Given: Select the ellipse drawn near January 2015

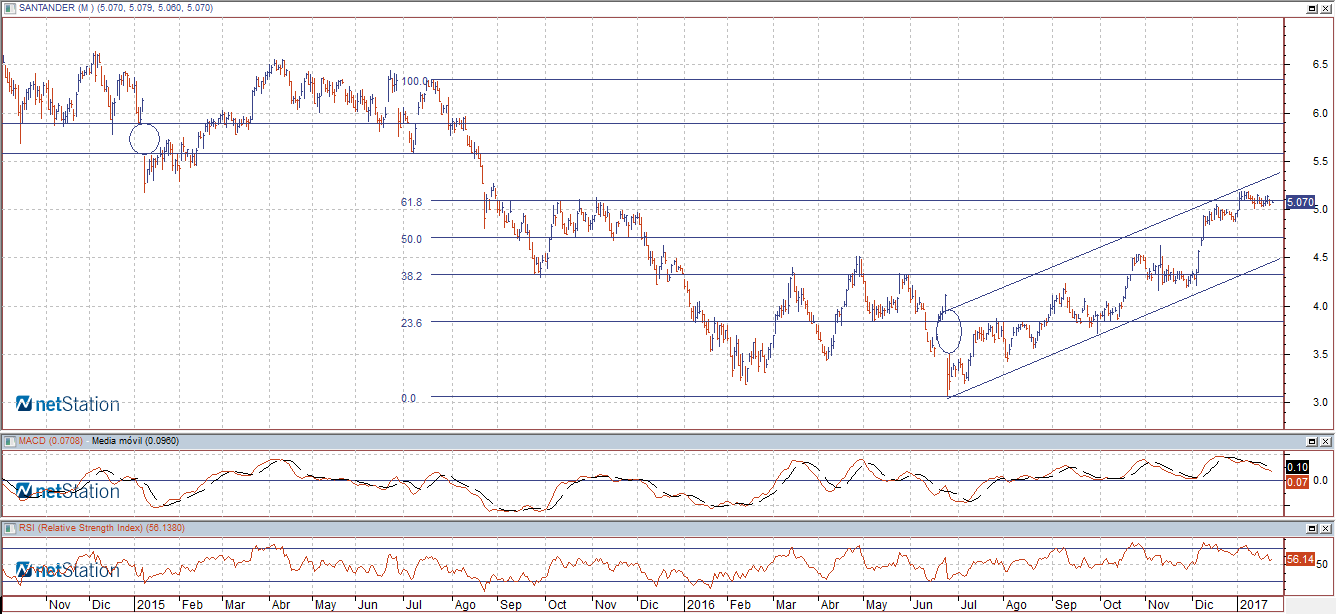Looking at the screenshot, I should 145,139.
